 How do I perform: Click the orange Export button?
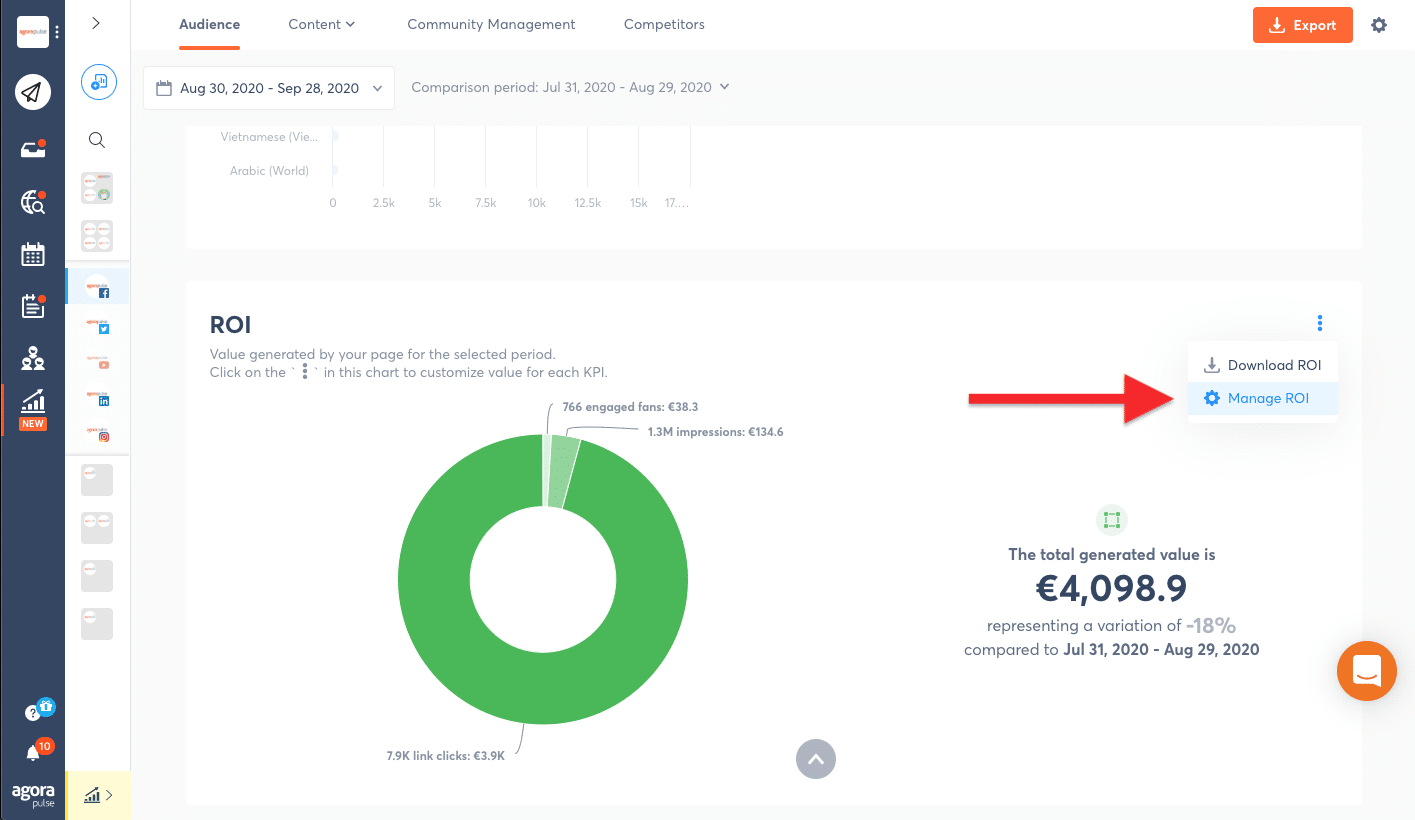pos(1302,25)
